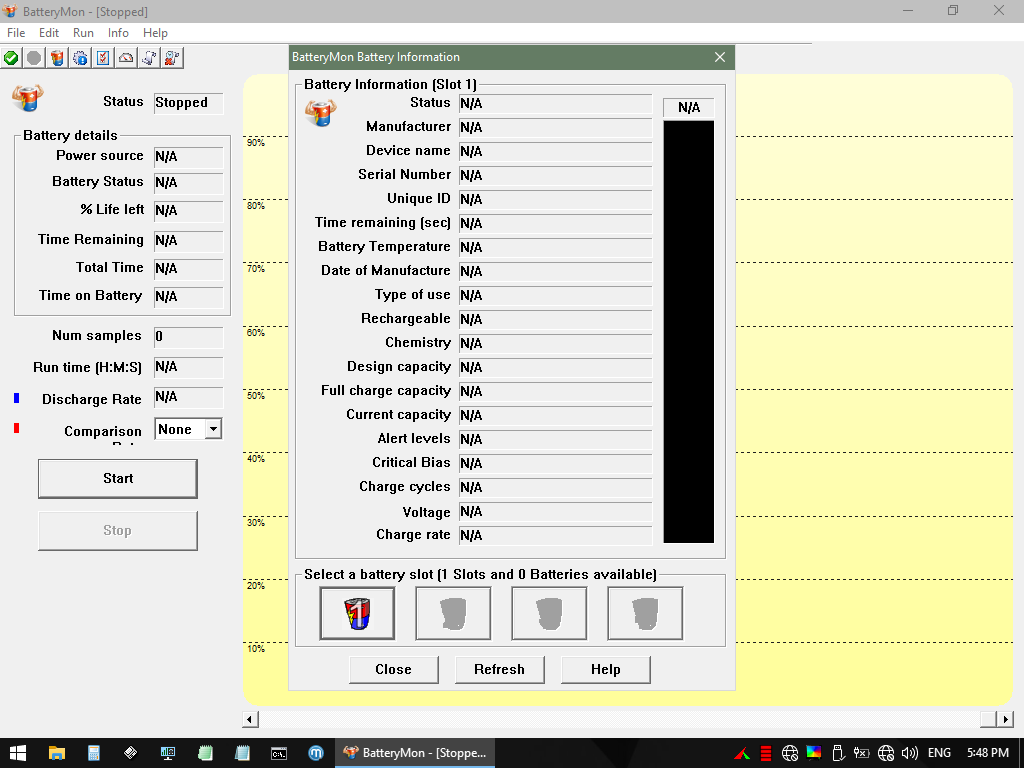
Task: Click the Voltage field in dialog
Action: 555,511
